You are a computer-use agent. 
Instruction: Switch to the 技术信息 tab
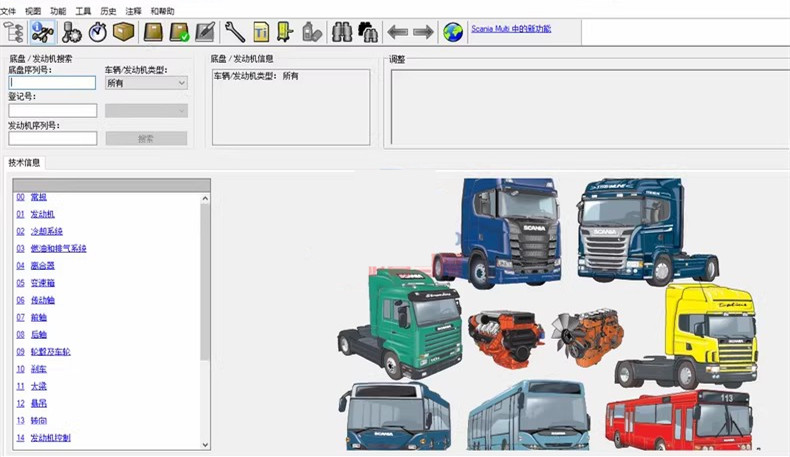(x=24, y=163)
